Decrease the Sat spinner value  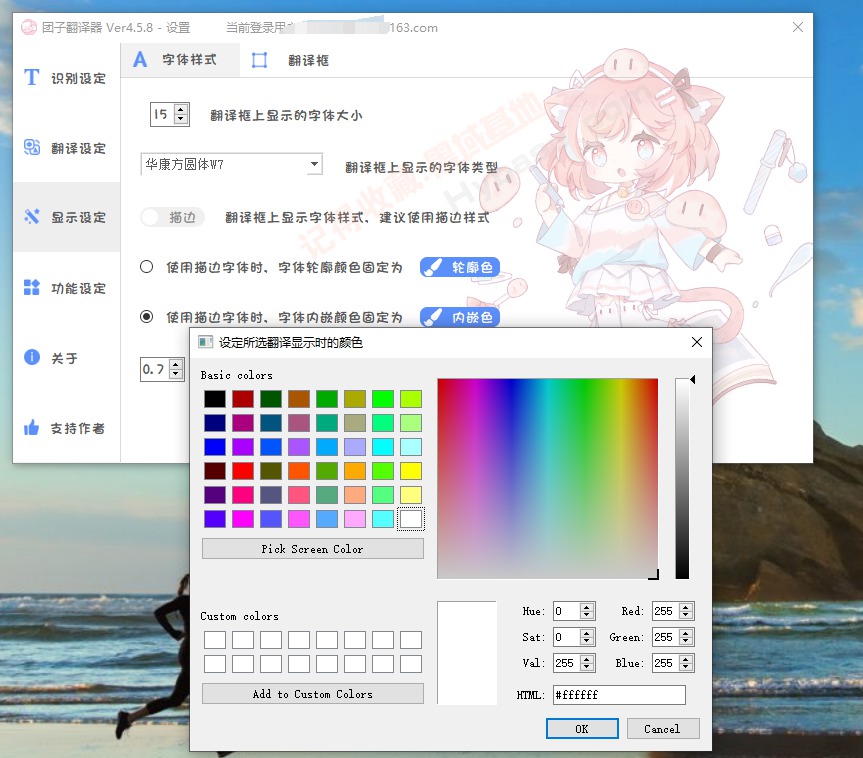coord(587,642)
